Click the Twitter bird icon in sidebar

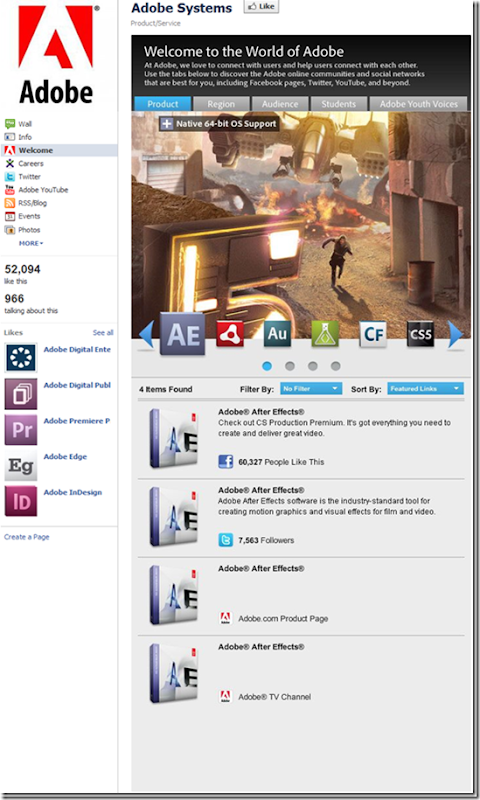tap(10, 177)
